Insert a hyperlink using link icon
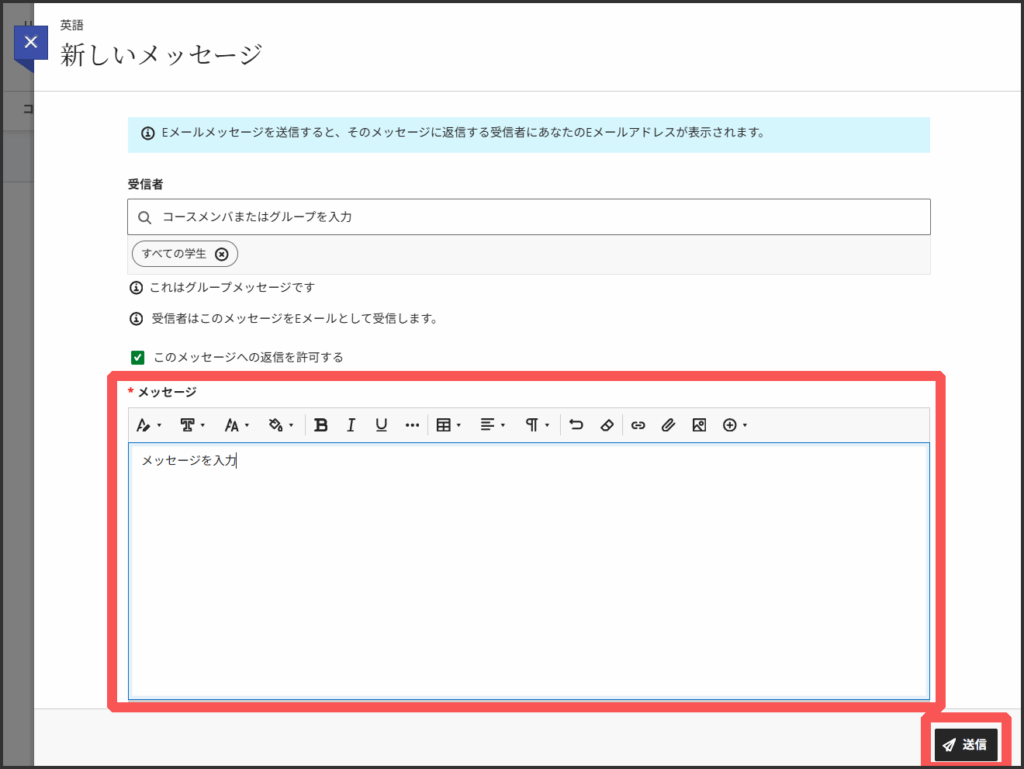 coord(638,425)
